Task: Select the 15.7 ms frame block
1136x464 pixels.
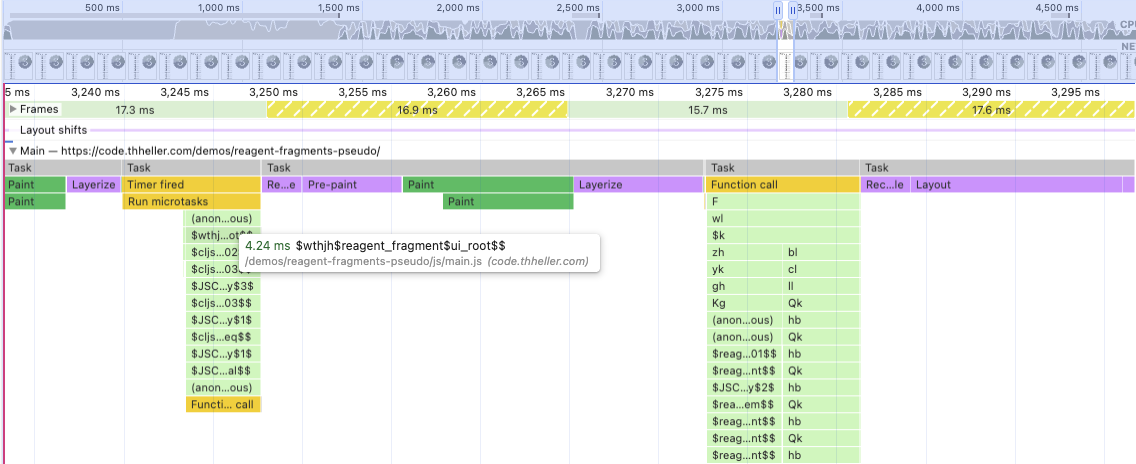Action: (x=708, y=110)
